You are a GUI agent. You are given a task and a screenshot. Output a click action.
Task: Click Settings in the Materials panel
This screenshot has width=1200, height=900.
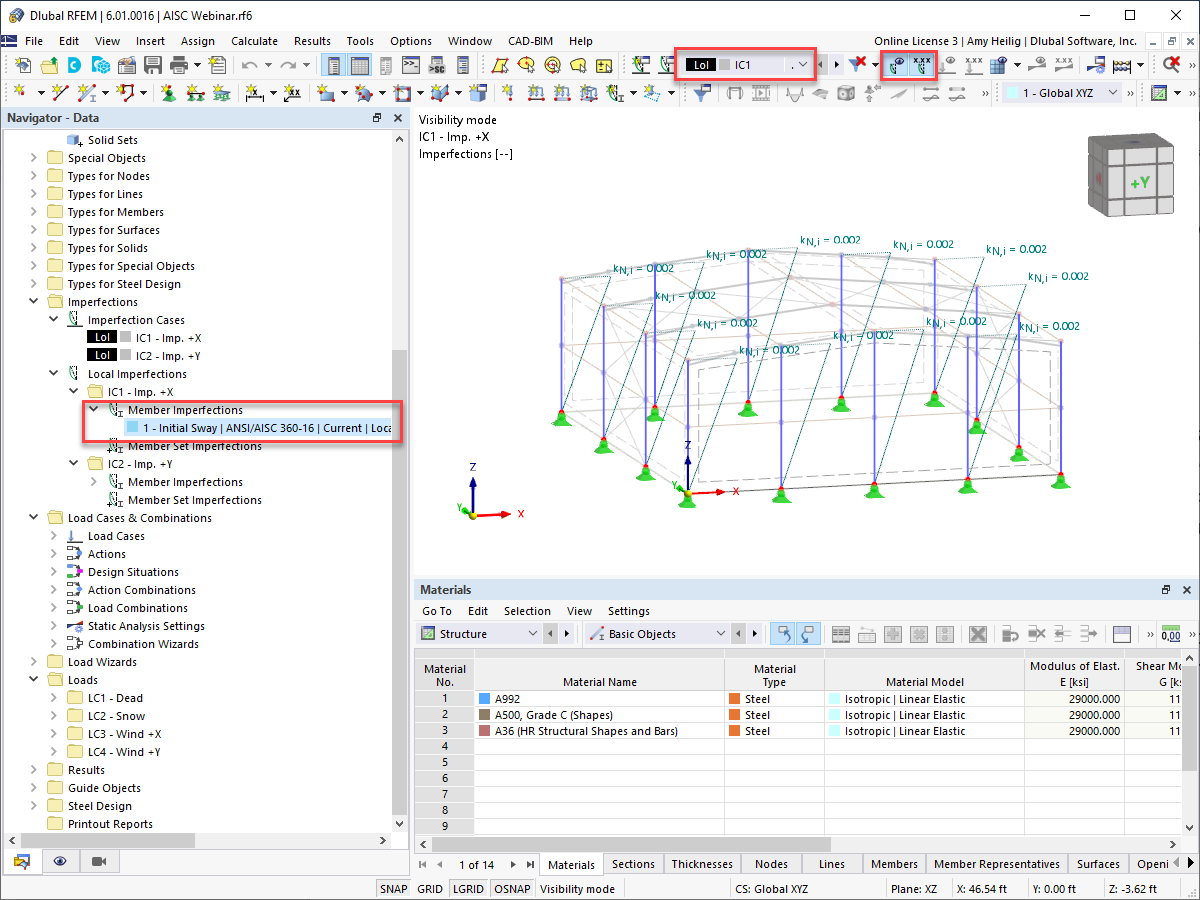629,610
